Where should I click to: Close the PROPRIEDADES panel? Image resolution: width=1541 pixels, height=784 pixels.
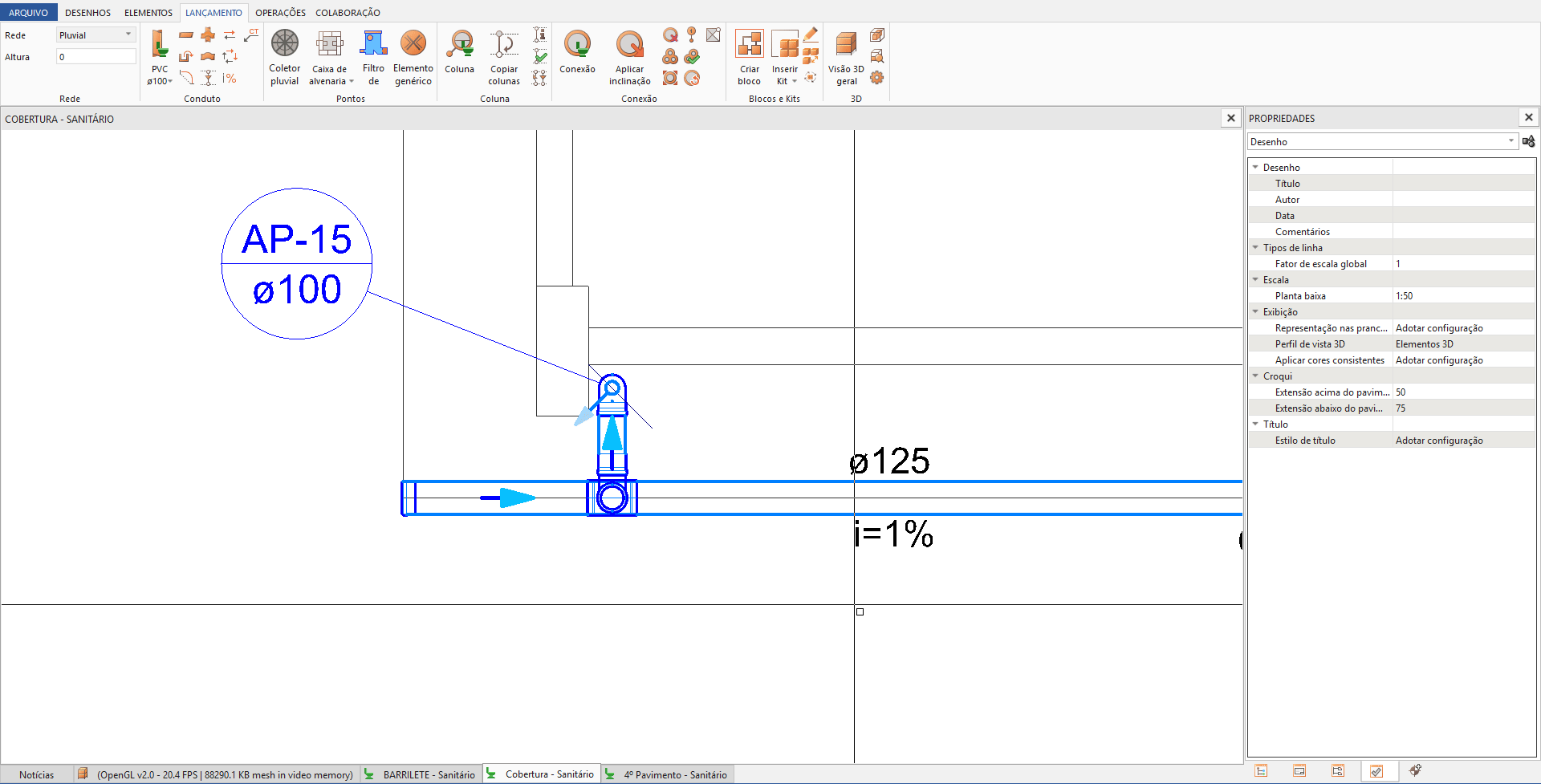point(1528,117)
